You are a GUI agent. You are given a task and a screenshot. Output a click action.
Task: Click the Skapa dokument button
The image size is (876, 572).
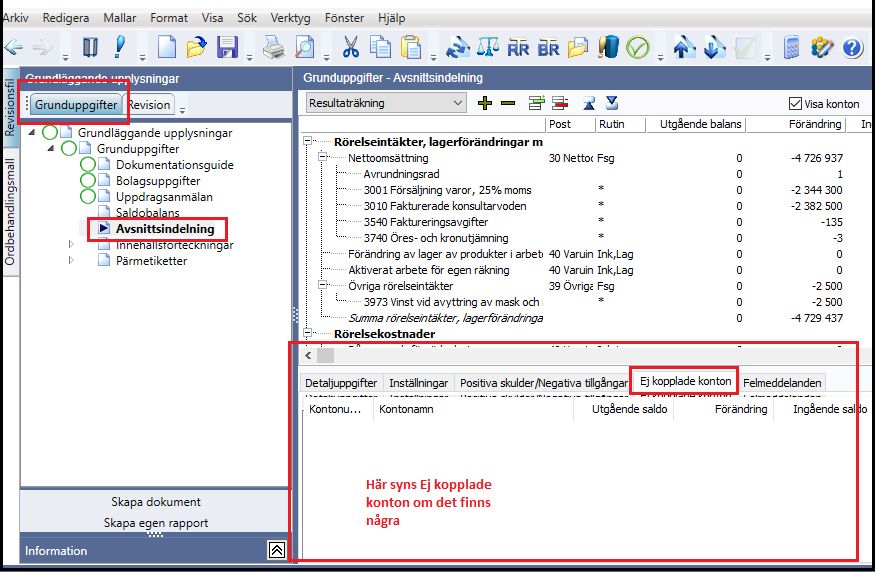(156, 502)
